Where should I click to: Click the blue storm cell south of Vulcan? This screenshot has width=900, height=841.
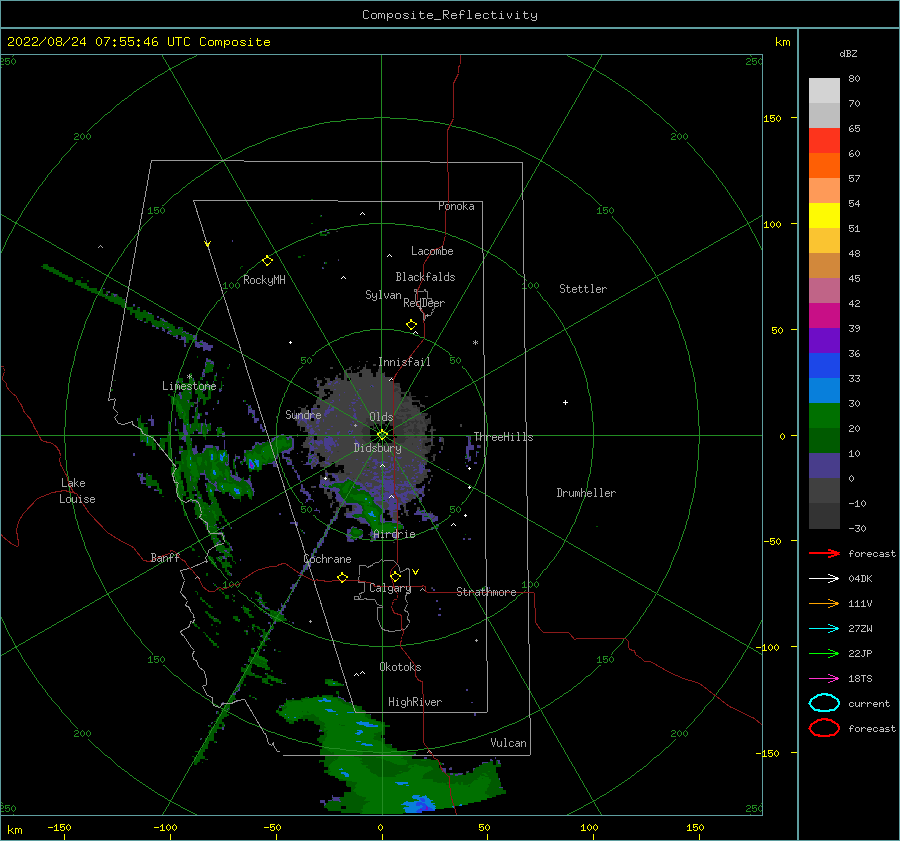tap(420, 804)
